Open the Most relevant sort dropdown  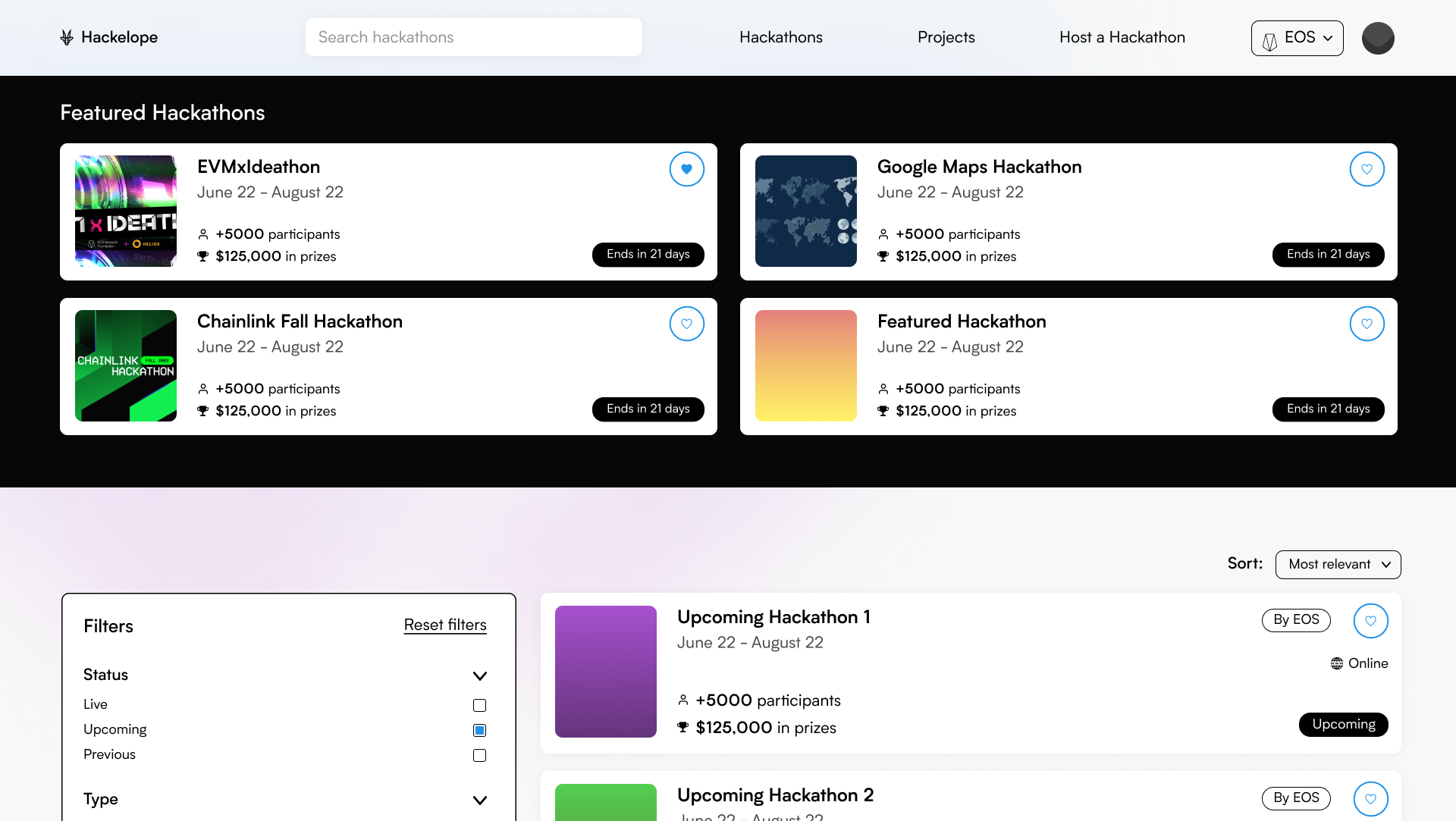pos(1338,564)
